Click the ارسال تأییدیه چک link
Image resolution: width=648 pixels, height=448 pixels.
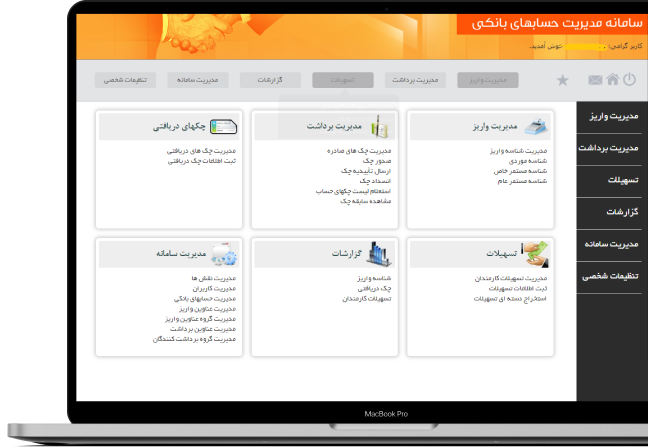[x=366, y=171]
